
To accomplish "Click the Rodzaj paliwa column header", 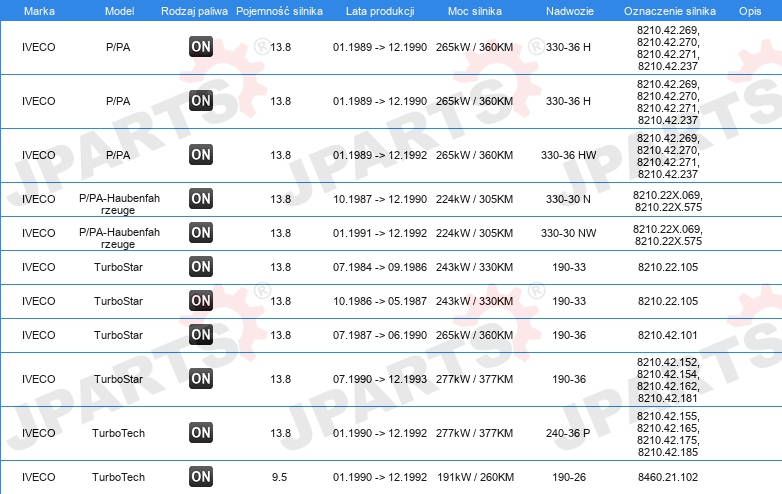I will click(194, 11).
